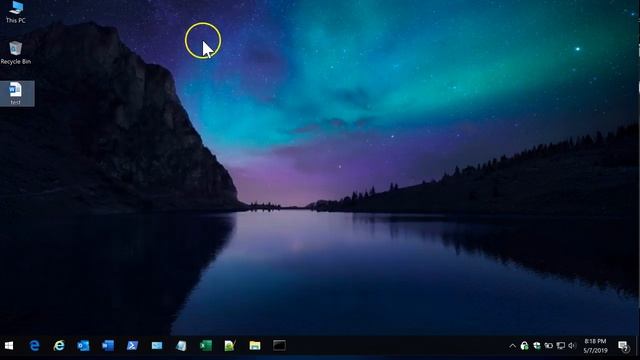Image resolution: width=640 pixels, height=360 pixels.
Task: Launch Internet Explorer from the taskbar
Action: pos(59,346)
